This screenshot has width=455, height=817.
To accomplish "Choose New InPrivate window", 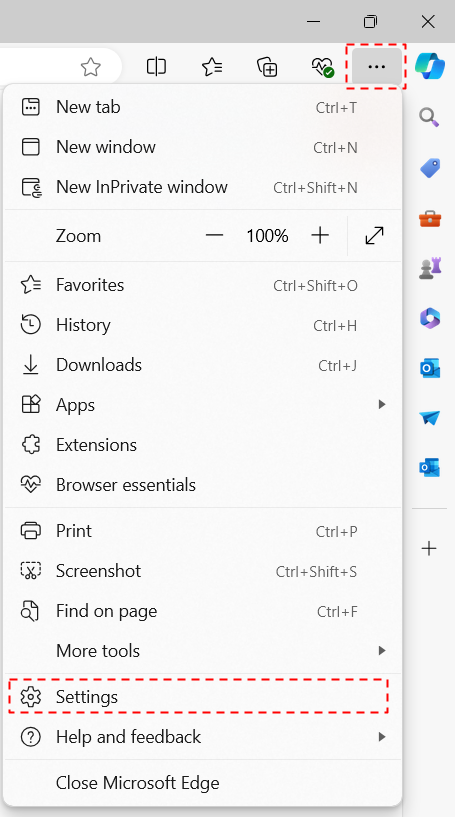I will tap(203, 187).
